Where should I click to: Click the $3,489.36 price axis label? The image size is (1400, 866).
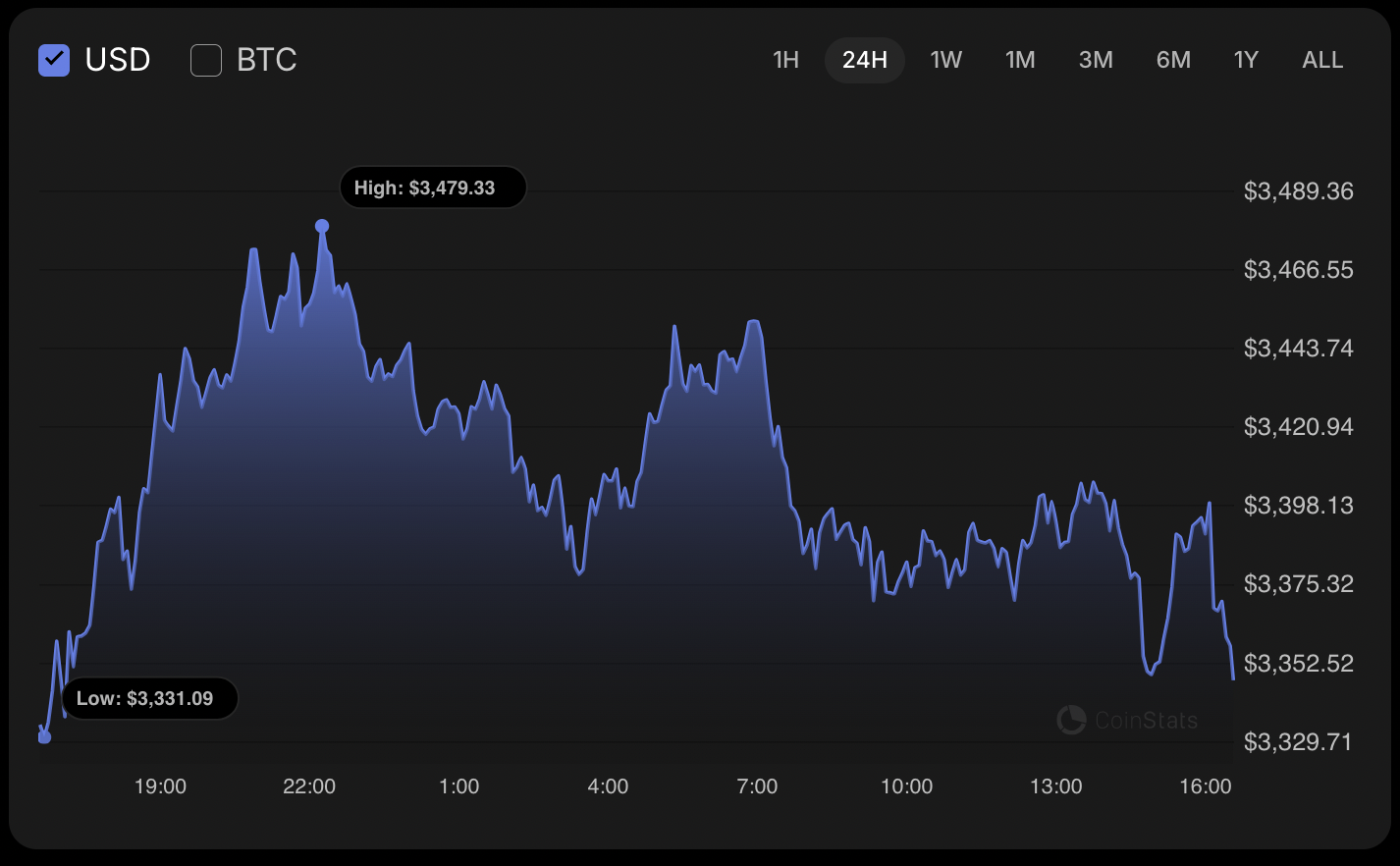pyautogui.click(x=1298, y=191)
